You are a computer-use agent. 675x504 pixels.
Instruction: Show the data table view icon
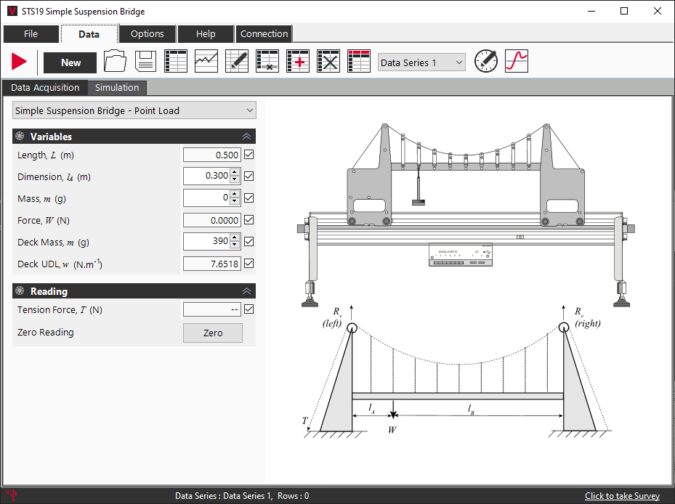pos(176,61)
